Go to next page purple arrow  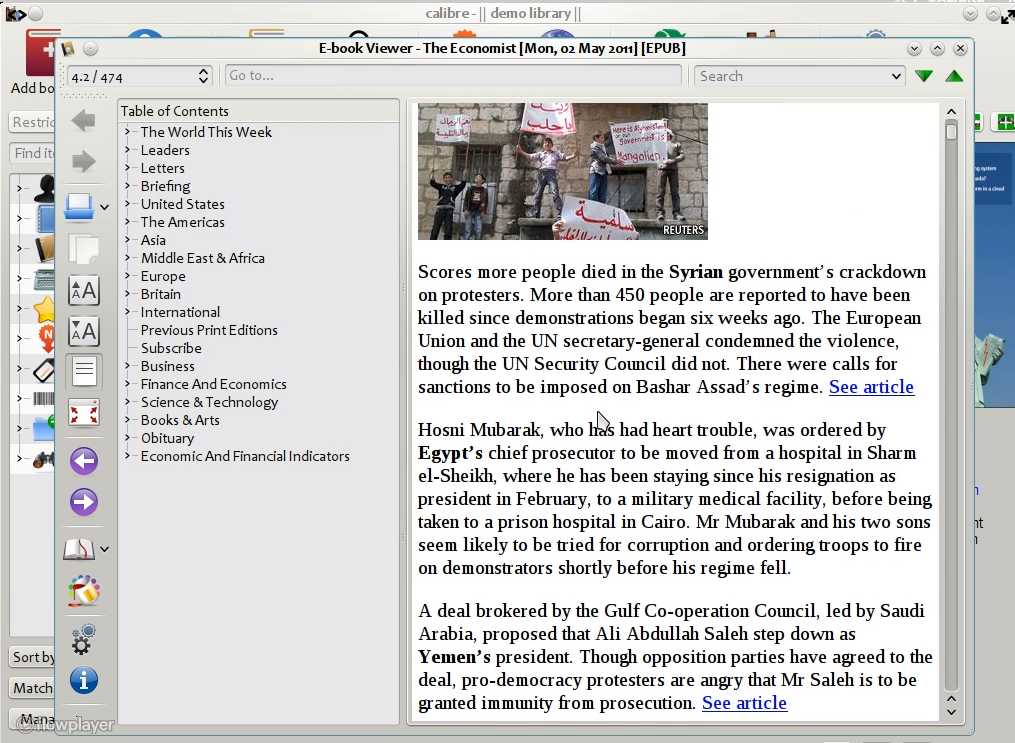coord(84,502)
